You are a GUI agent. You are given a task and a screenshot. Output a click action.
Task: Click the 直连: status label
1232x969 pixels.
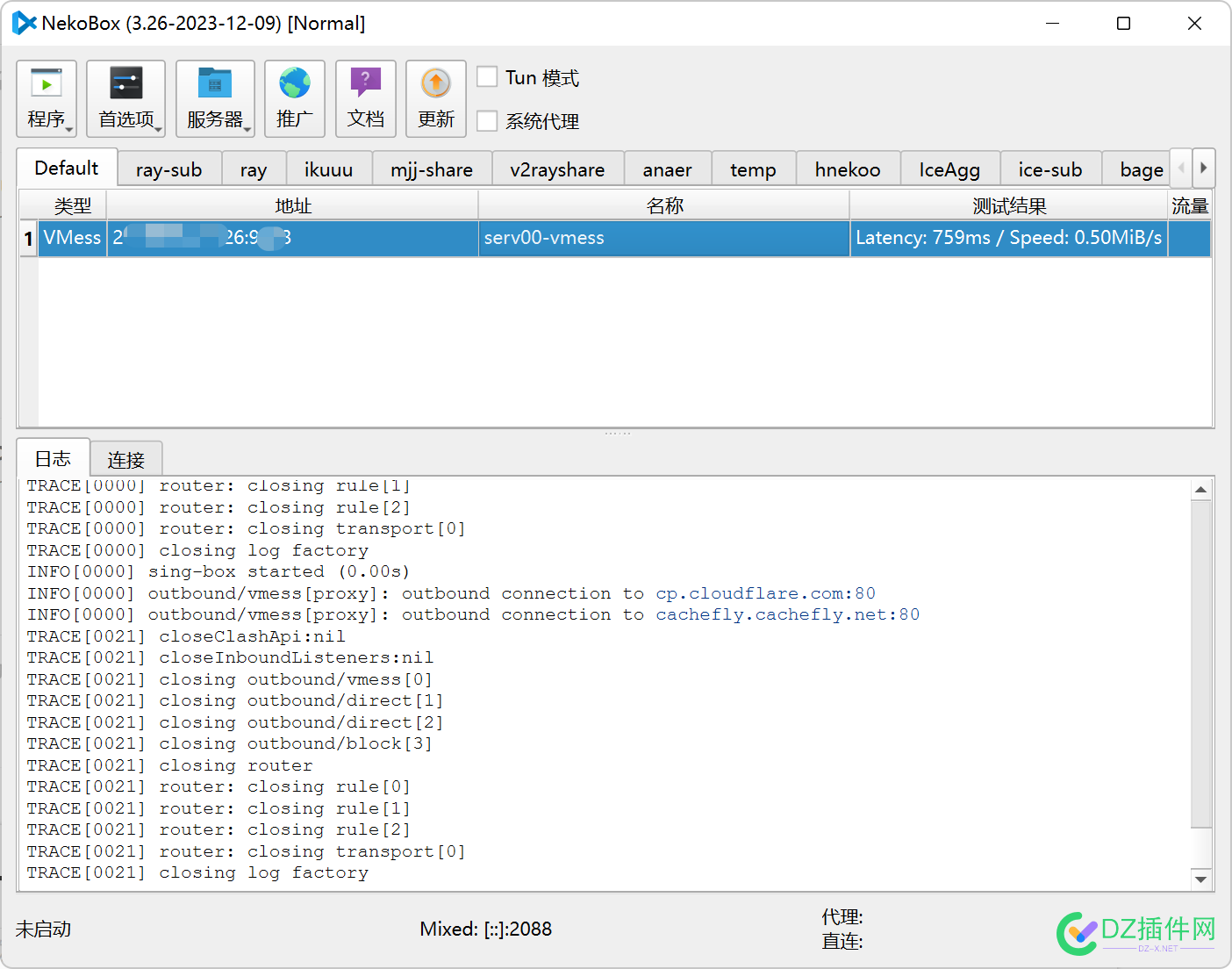coord(842,942)
